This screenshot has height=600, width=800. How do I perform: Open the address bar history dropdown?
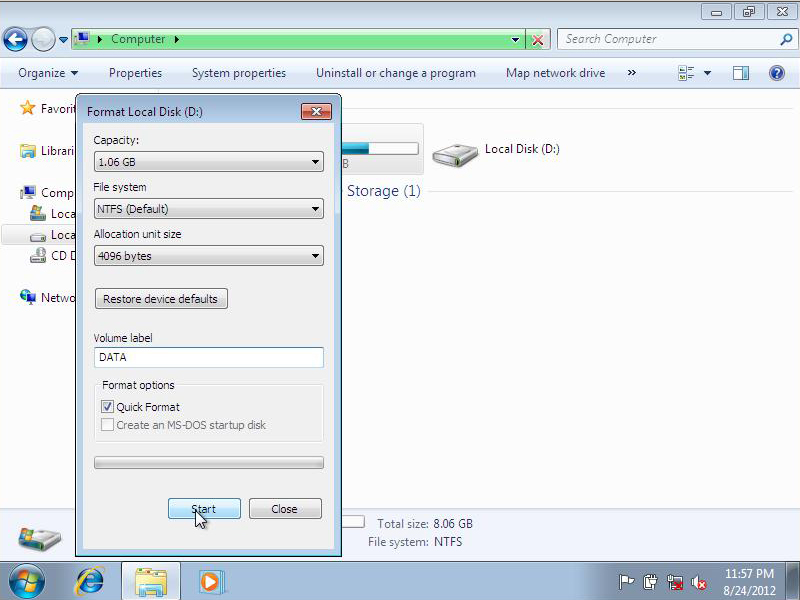(x=515, y=39)
